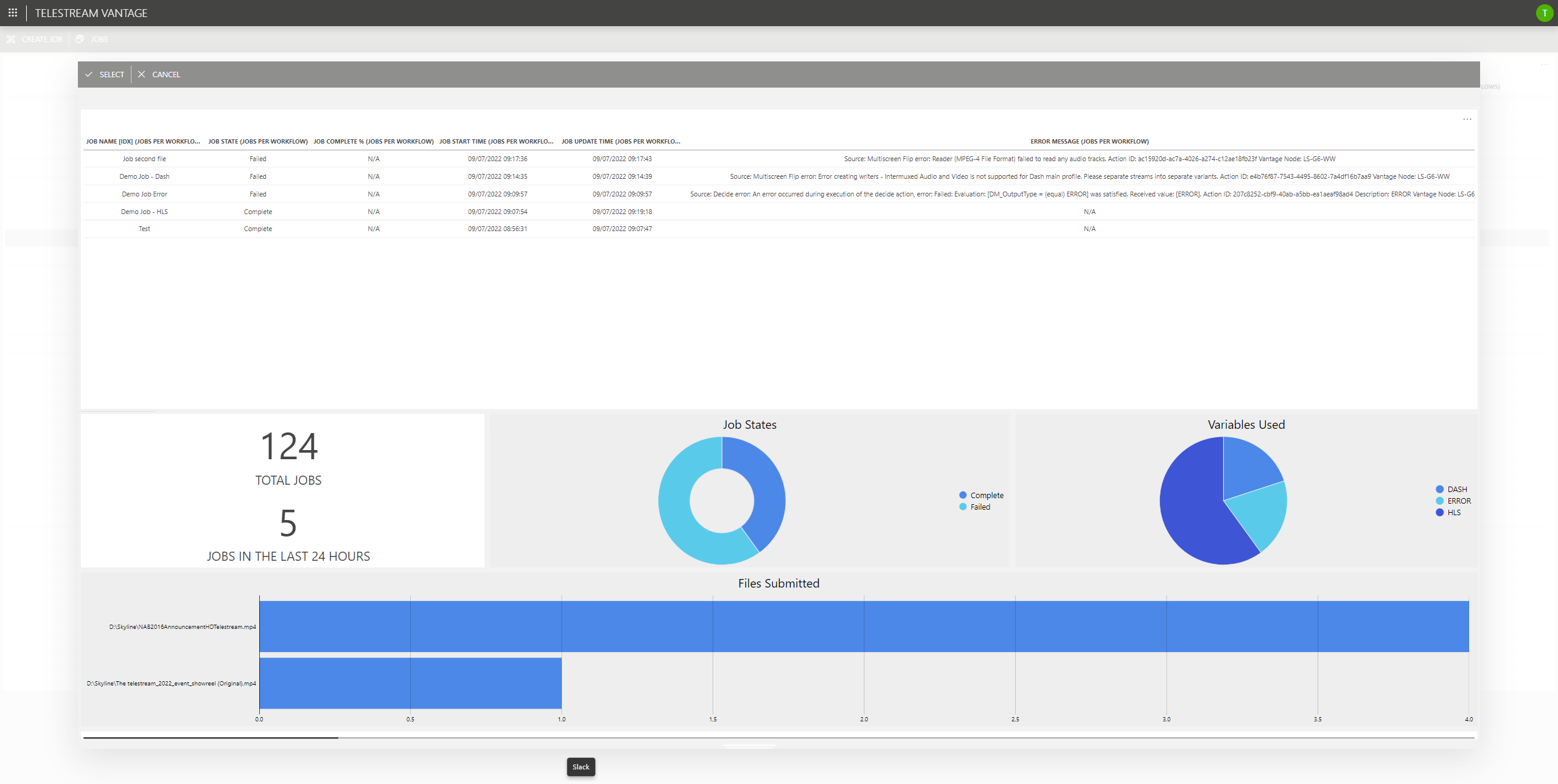Confirm with the SELECT button
The width and height of the screenshot is (1558, 784).
tap(105, 75)
